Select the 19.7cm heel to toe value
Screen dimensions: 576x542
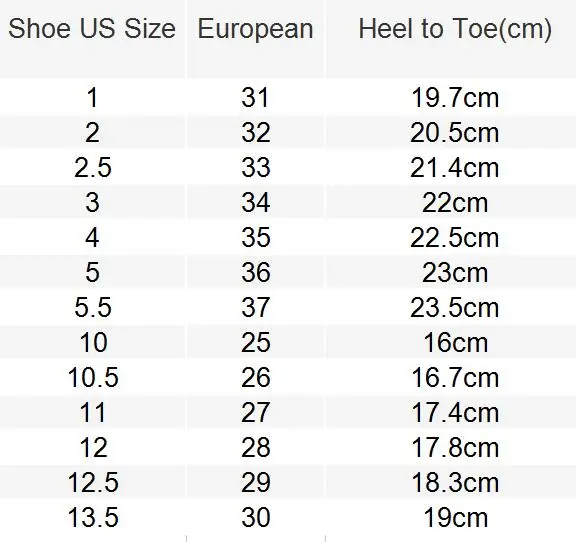[x=455, y=98]
